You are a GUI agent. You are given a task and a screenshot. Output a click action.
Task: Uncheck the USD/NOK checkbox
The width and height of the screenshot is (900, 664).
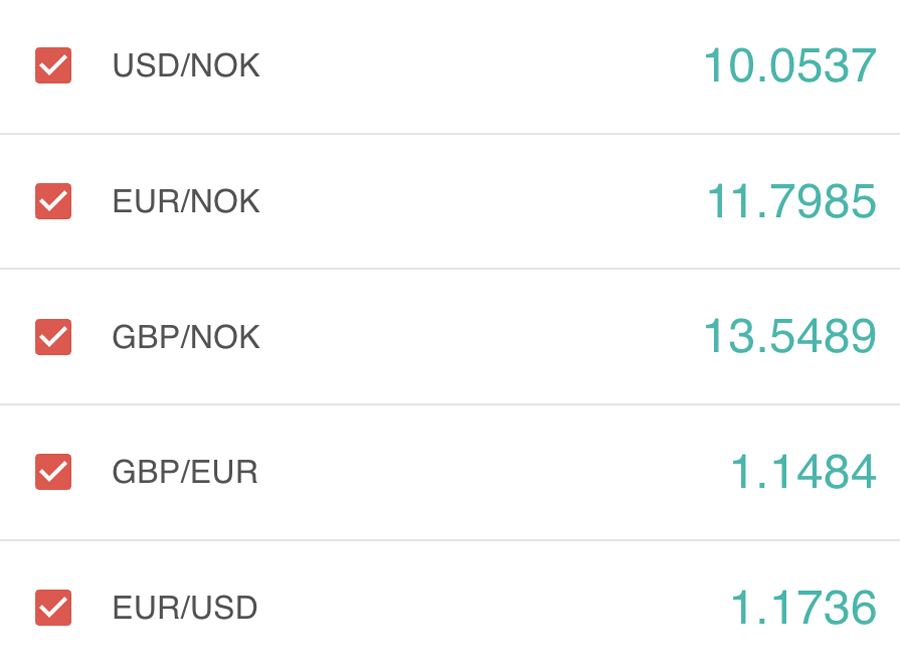click(x=53, y=66)
